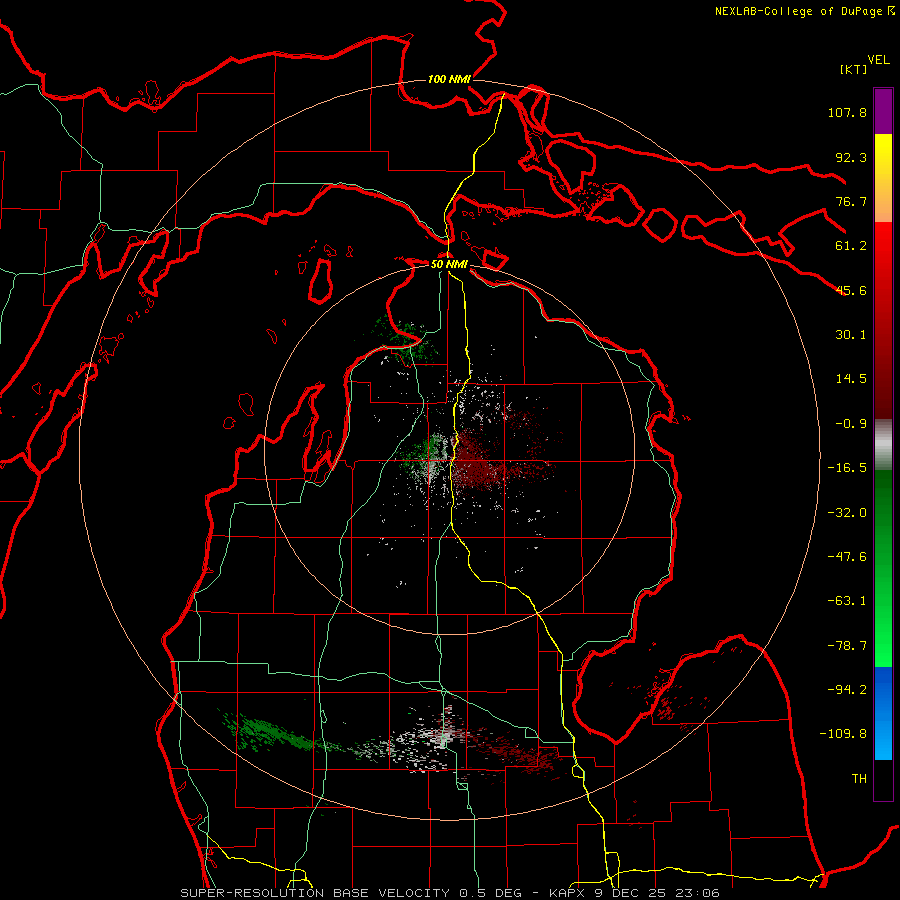
Task: Click the 107.8 velocity scale value
Action: click(x=847, y=112)
